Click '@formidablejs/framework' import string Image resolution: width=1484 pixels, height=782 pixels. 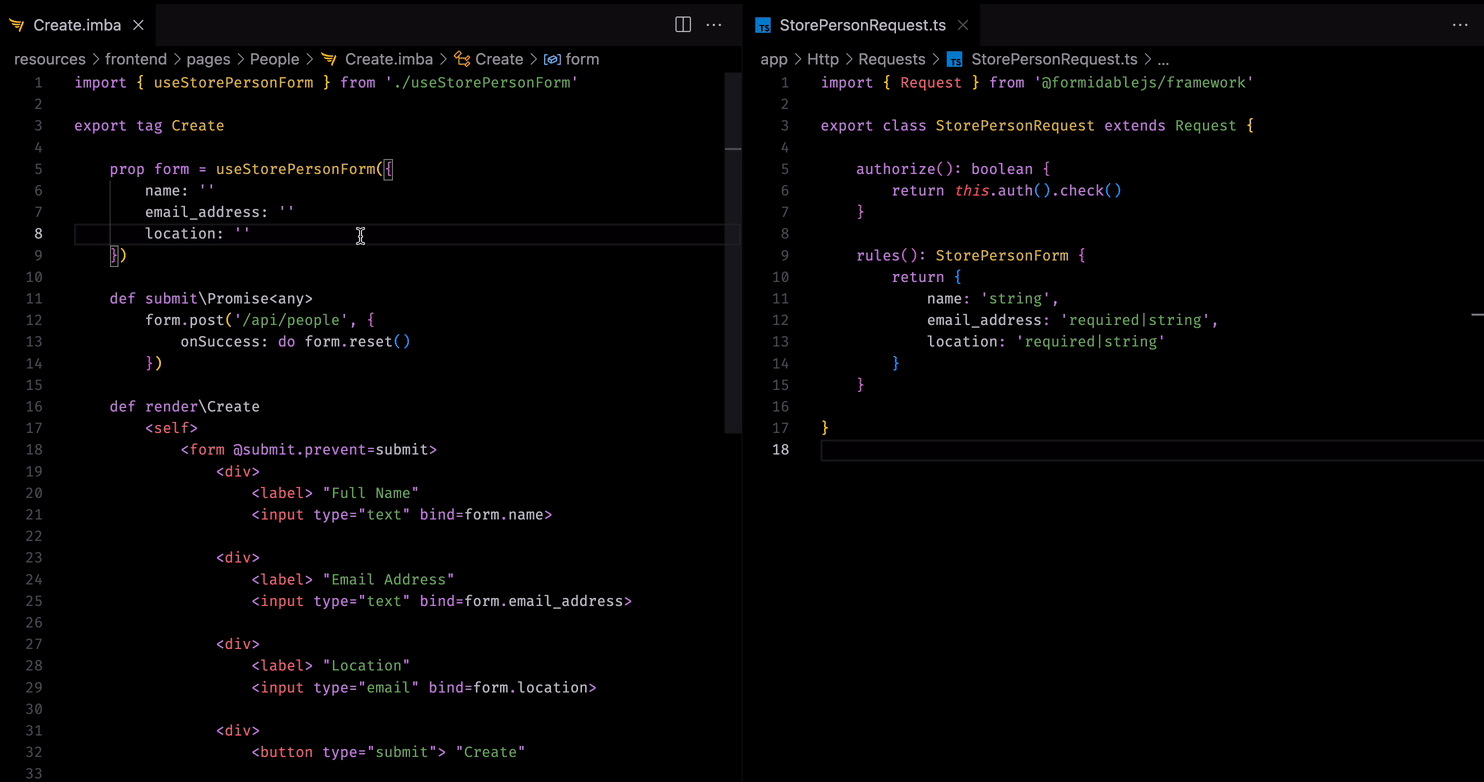tap(1144, 83)
